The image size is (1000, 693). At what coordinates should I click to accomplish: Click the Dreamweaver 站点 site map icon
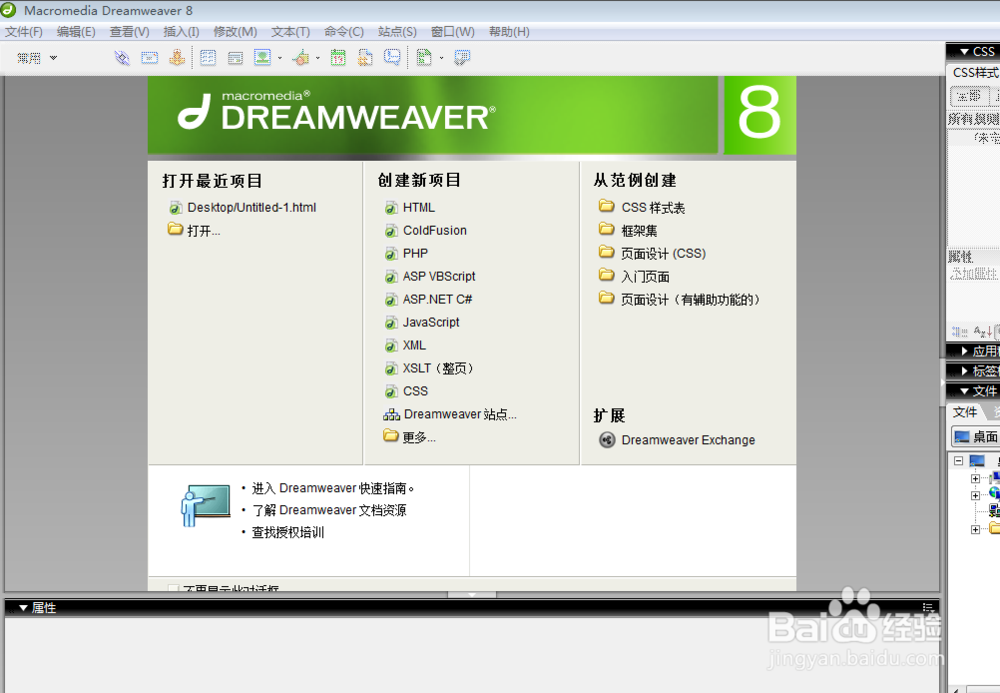[x=391, y=414]
